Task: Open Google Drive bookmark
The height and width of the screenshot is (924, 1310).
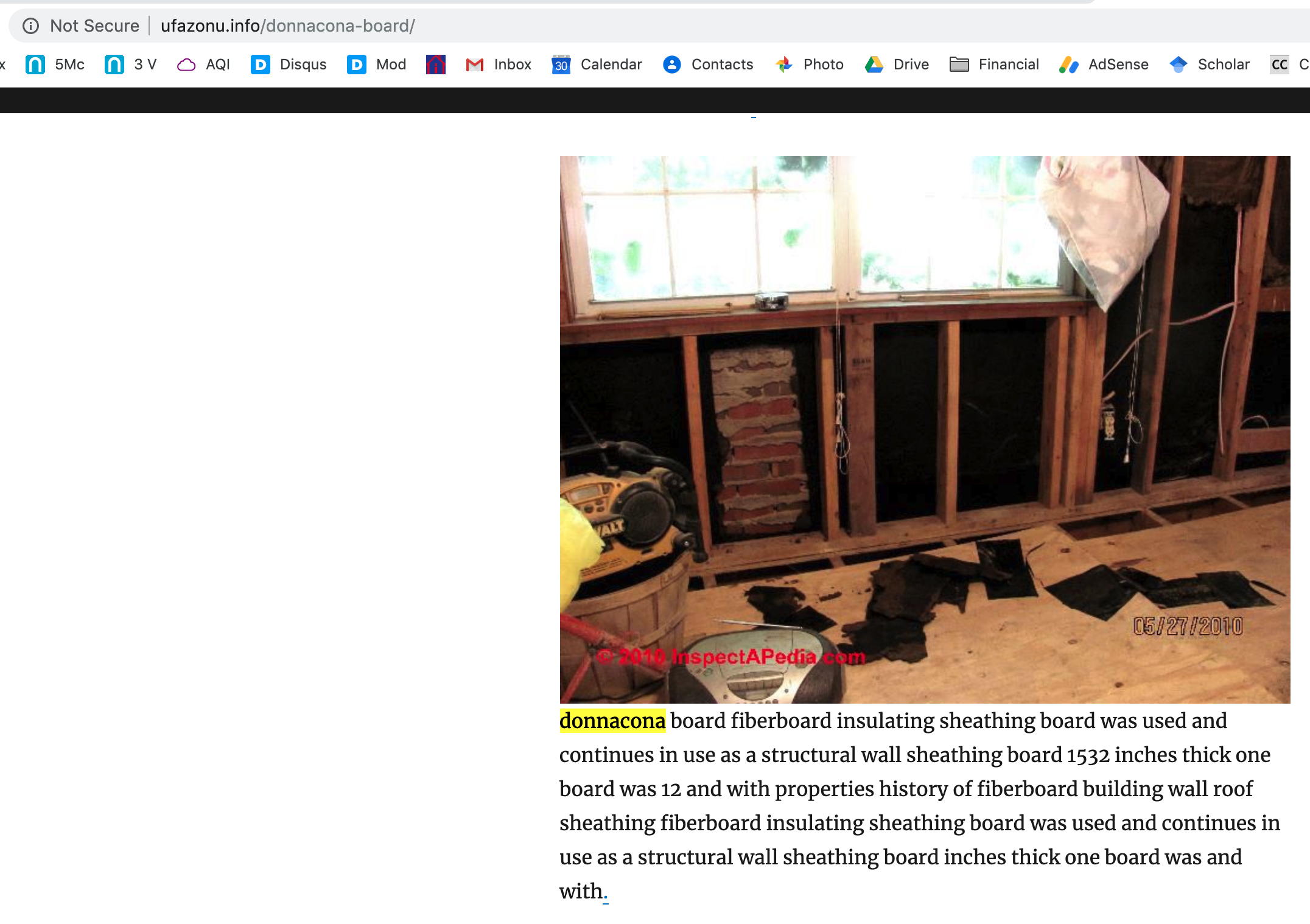Action: tap(897, 65)
